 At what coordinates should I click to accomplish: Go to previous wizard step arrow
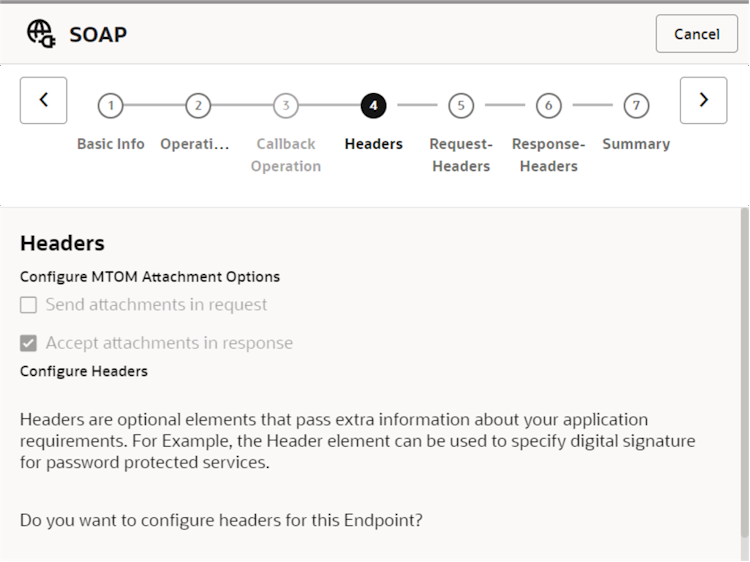point(43,100)
